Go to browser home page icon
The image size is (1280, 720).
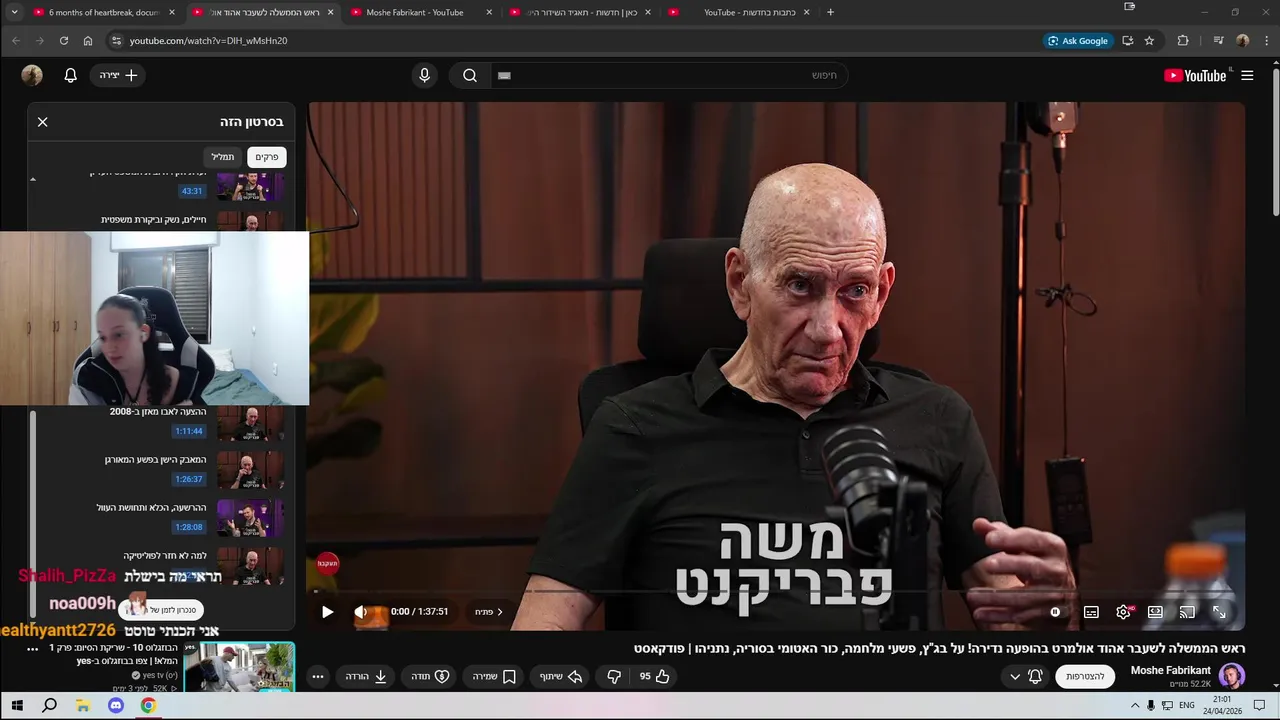tap(88, 40)
